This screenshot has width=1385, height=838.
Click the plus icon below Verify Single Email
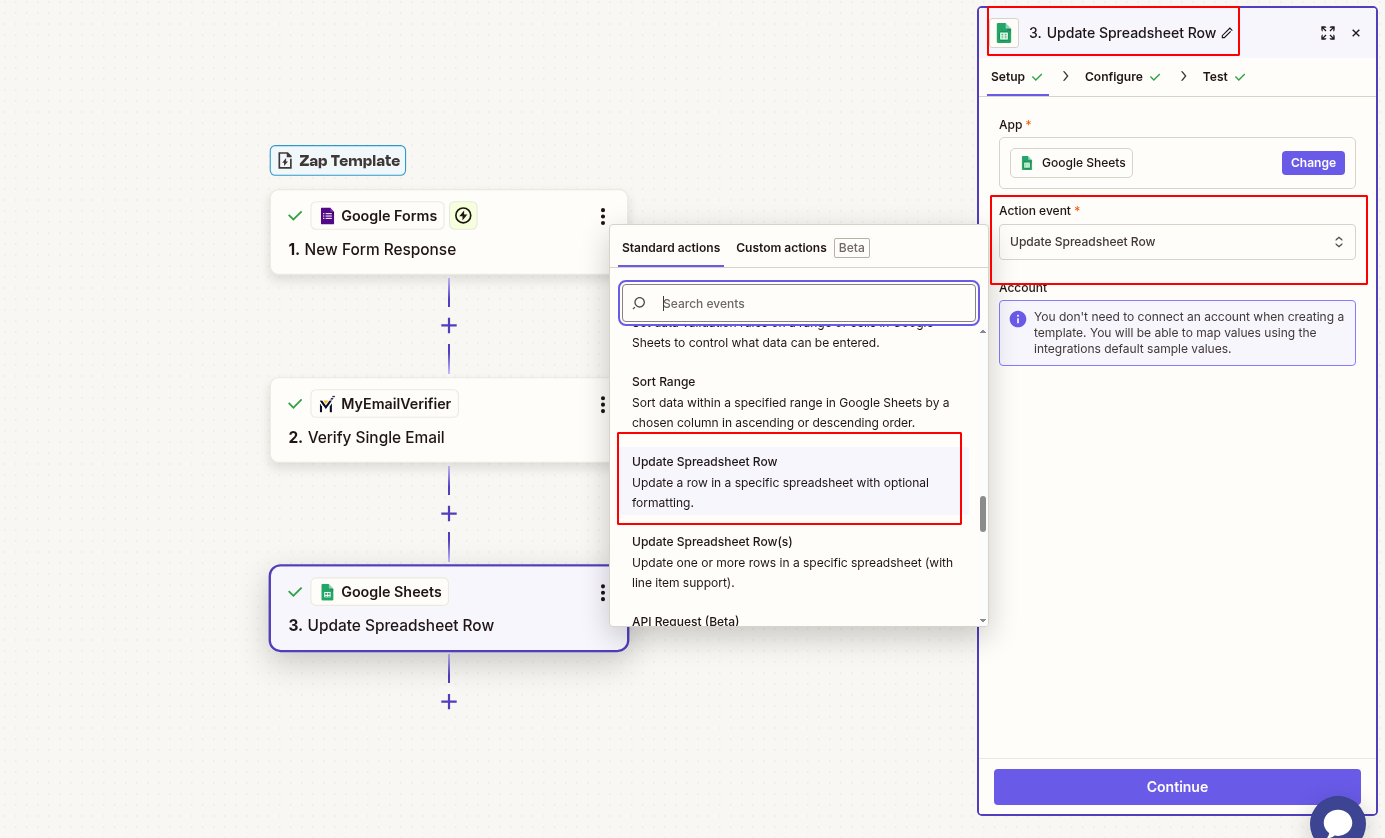pos(449,513)
